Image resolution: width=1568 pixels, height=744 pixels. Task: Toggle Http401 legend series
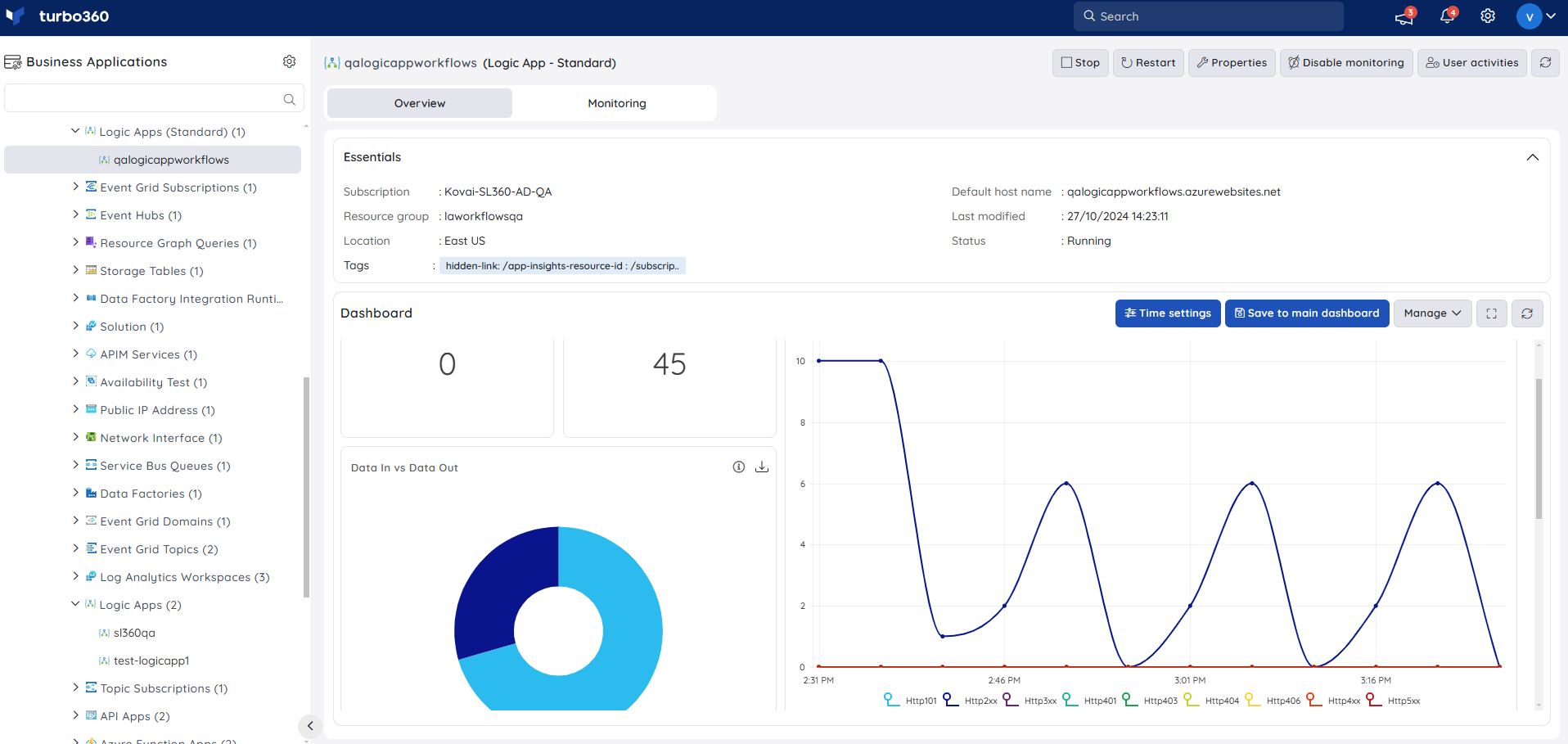1089,701
